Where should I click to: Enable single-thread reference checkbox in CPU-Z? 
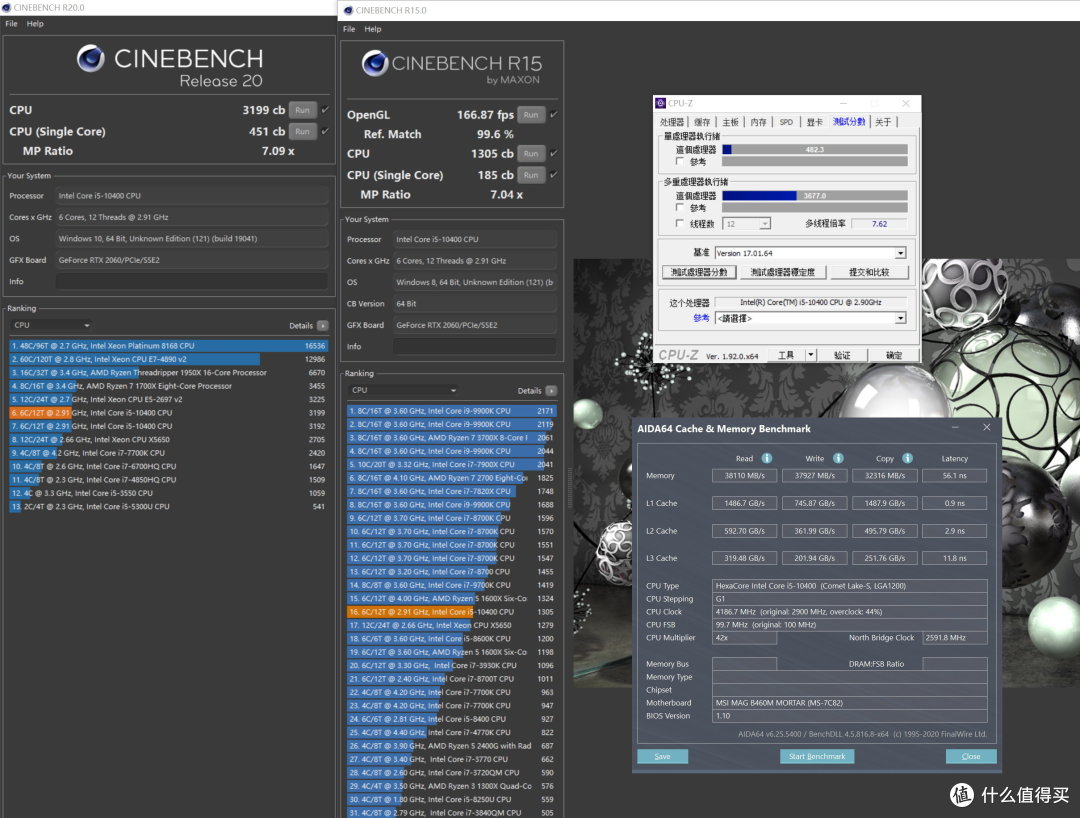[680, 161]
